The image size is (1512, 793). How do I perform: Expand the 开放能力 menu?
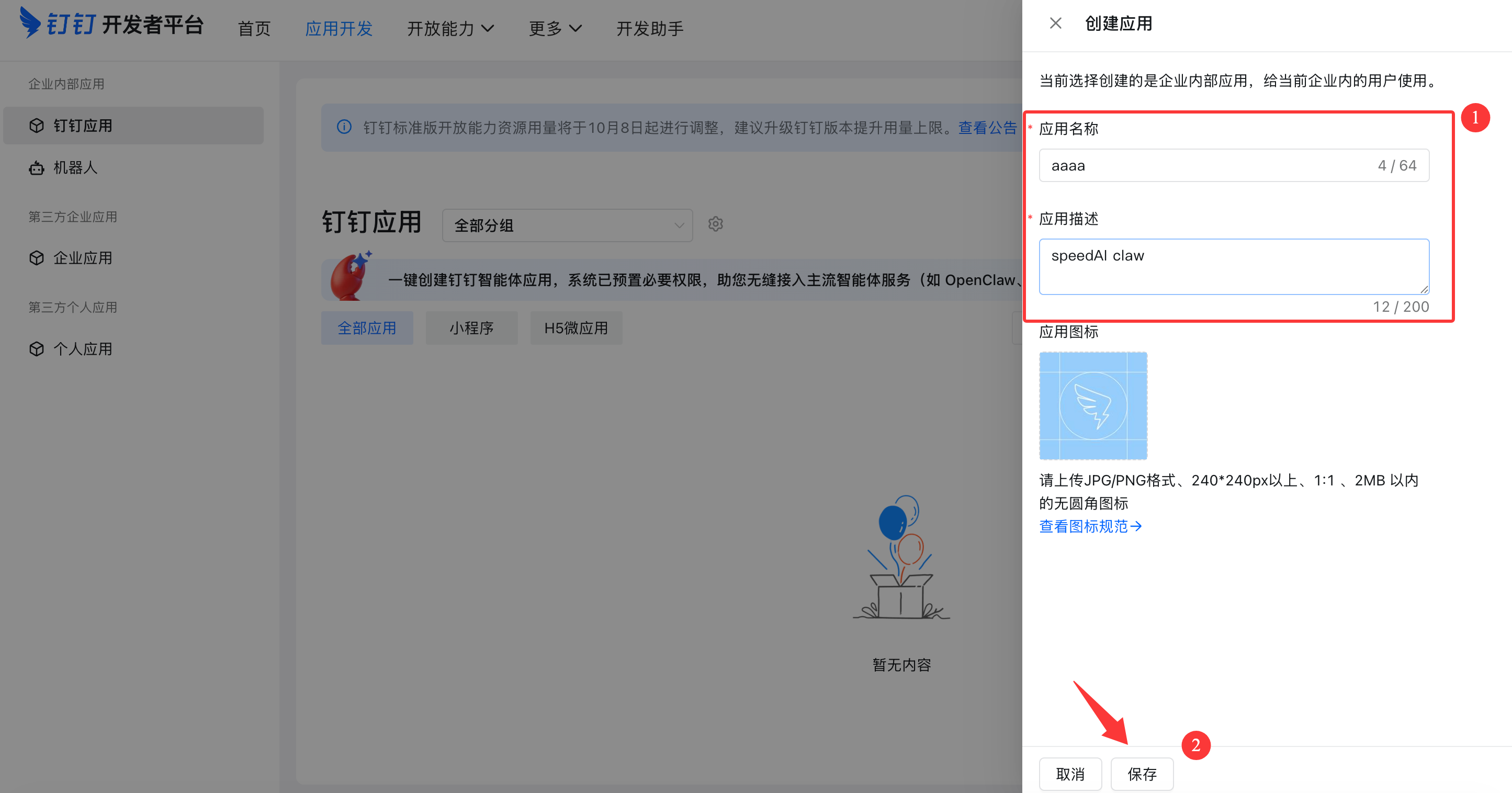(x=450, y=28)
